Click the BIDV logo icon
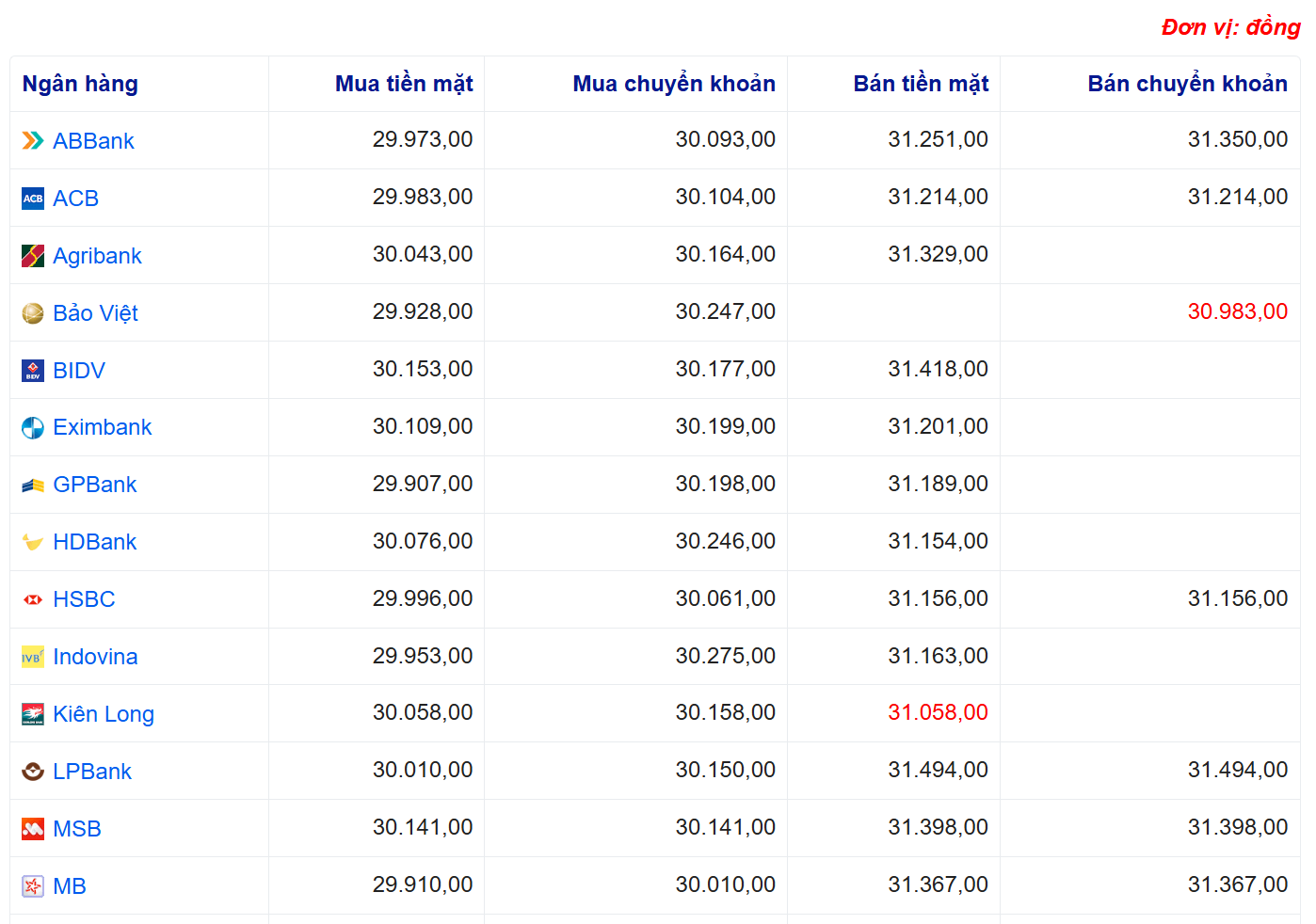The height and width of the screenshot is (924, 1316). pos(33,371)
